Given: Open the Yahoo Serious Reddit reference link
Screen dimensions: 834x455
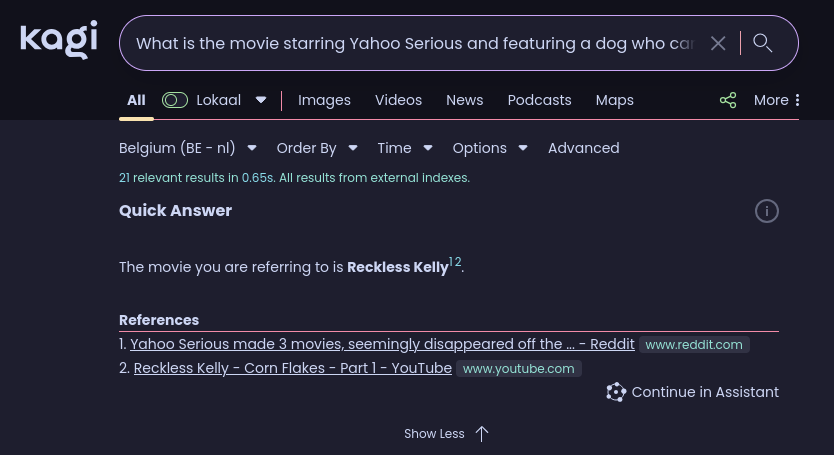Looking at the screenshot, I should (x=382, y=344).
